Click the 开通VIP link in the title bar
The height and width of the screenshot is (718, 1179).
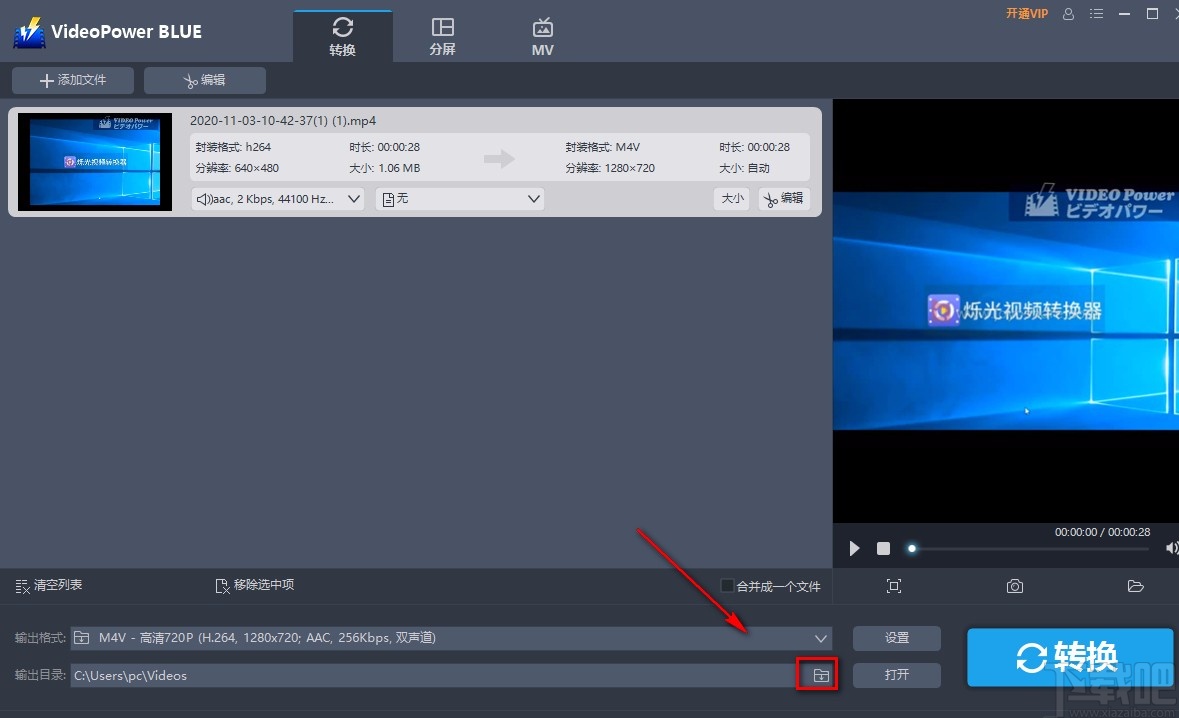tap(1027, 13)
